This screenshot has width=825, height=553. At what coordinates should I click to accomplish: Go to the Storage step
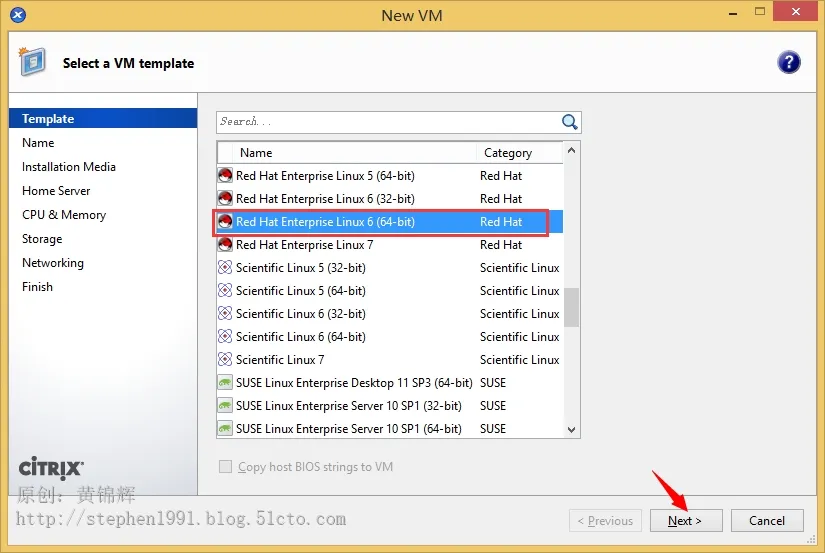pos(103,239)
